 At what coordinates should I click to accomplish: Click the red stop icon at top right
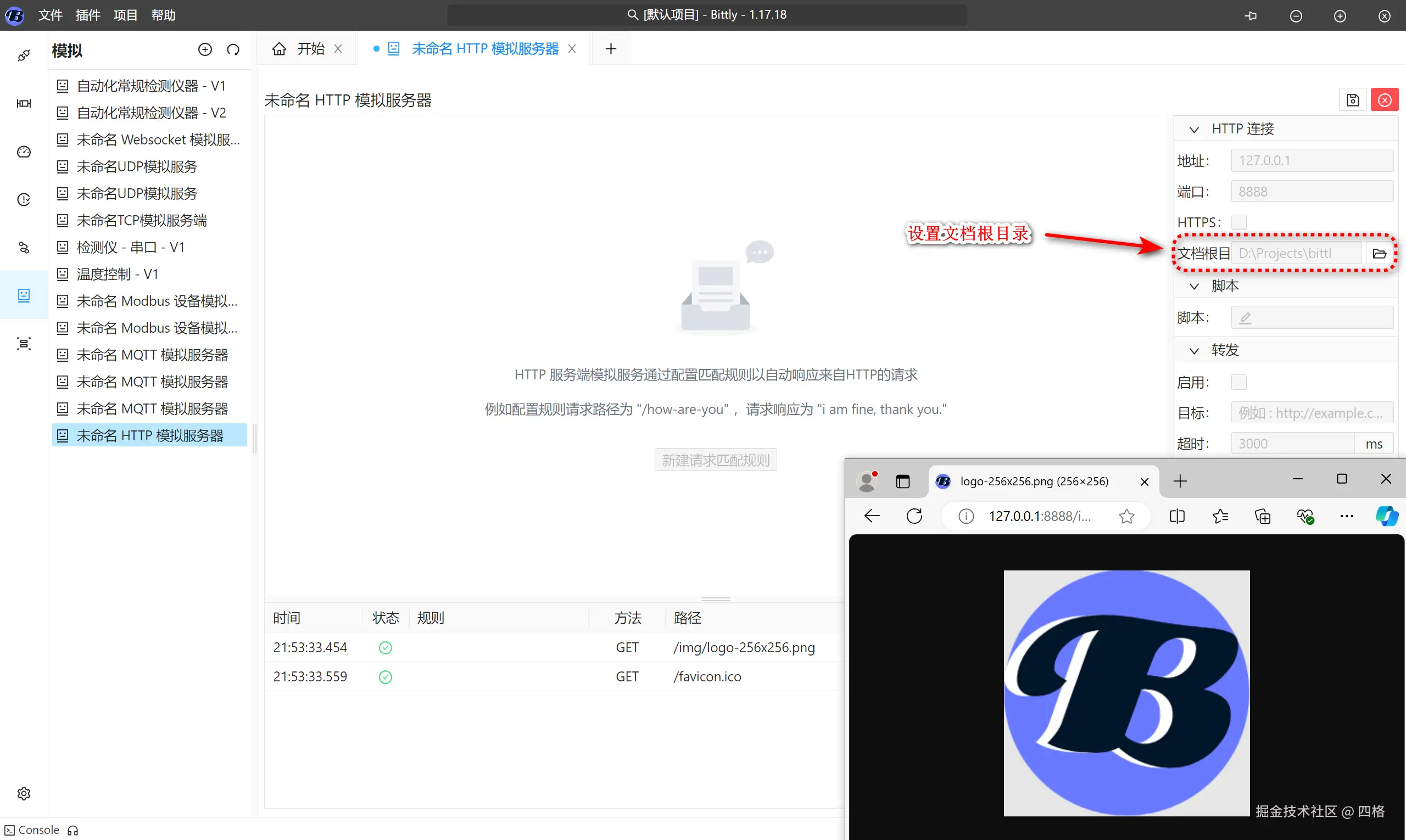click(1384, 100)
